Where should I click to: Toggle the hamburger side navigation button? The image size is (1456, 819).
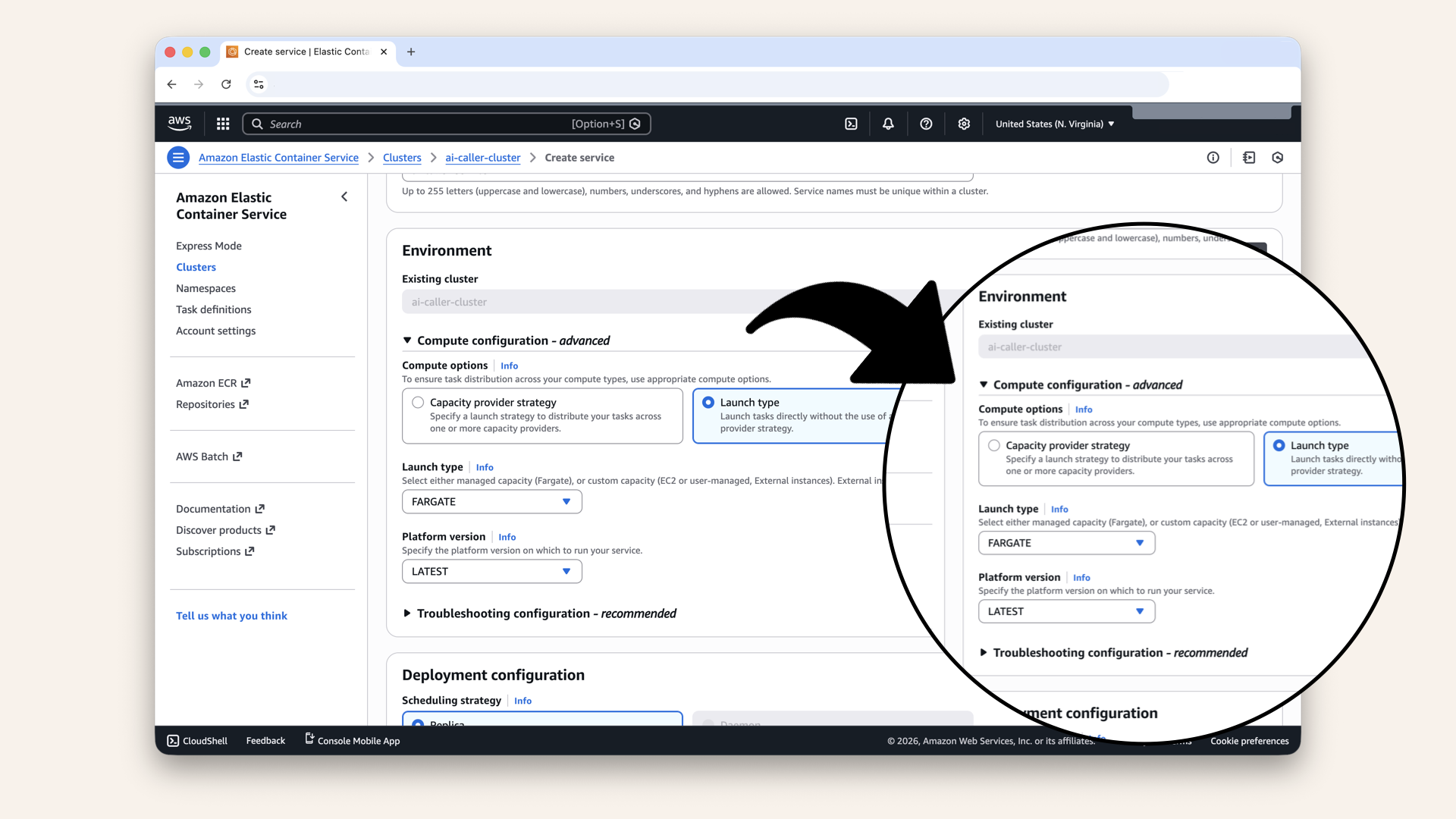tap(178, 158)
